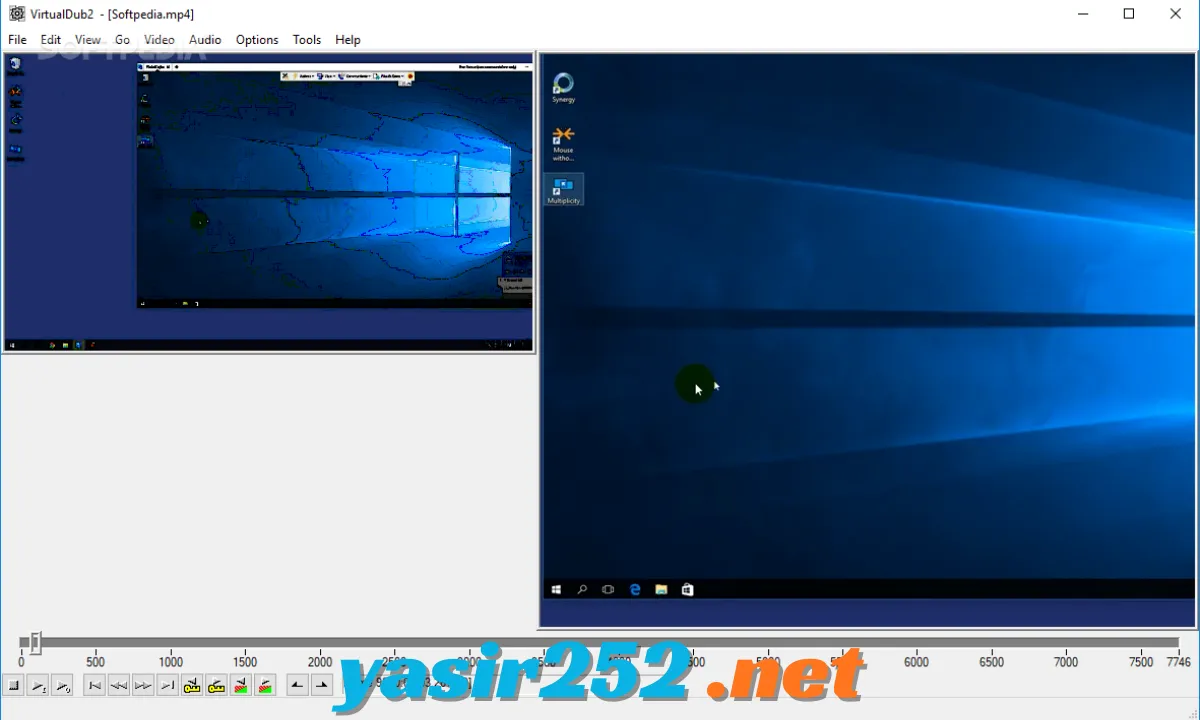The image size is (1200, 720).
Task: Click File Explorer icon in output pane taskbar
Action: pos(661,590)
